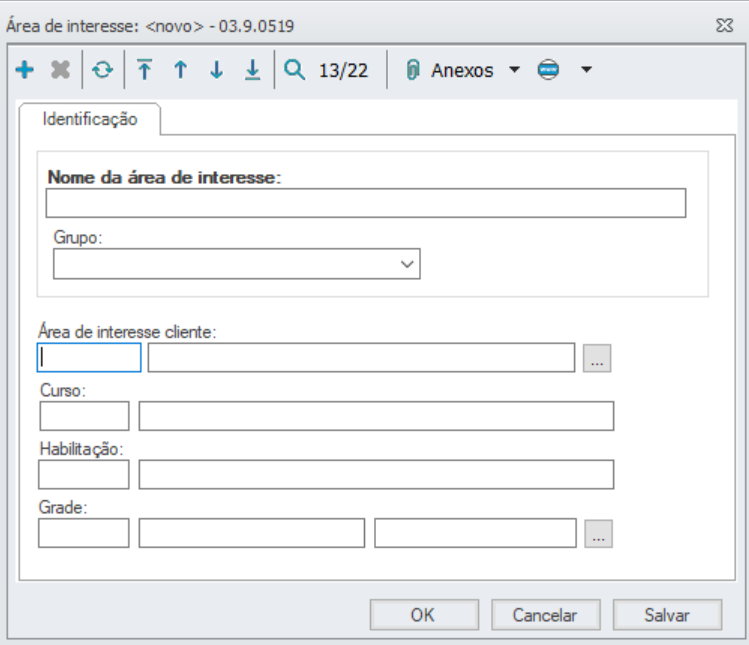Click the Habilitação description field
The height and width of the screenshot is (645, 749).
[x=376, y=474]
